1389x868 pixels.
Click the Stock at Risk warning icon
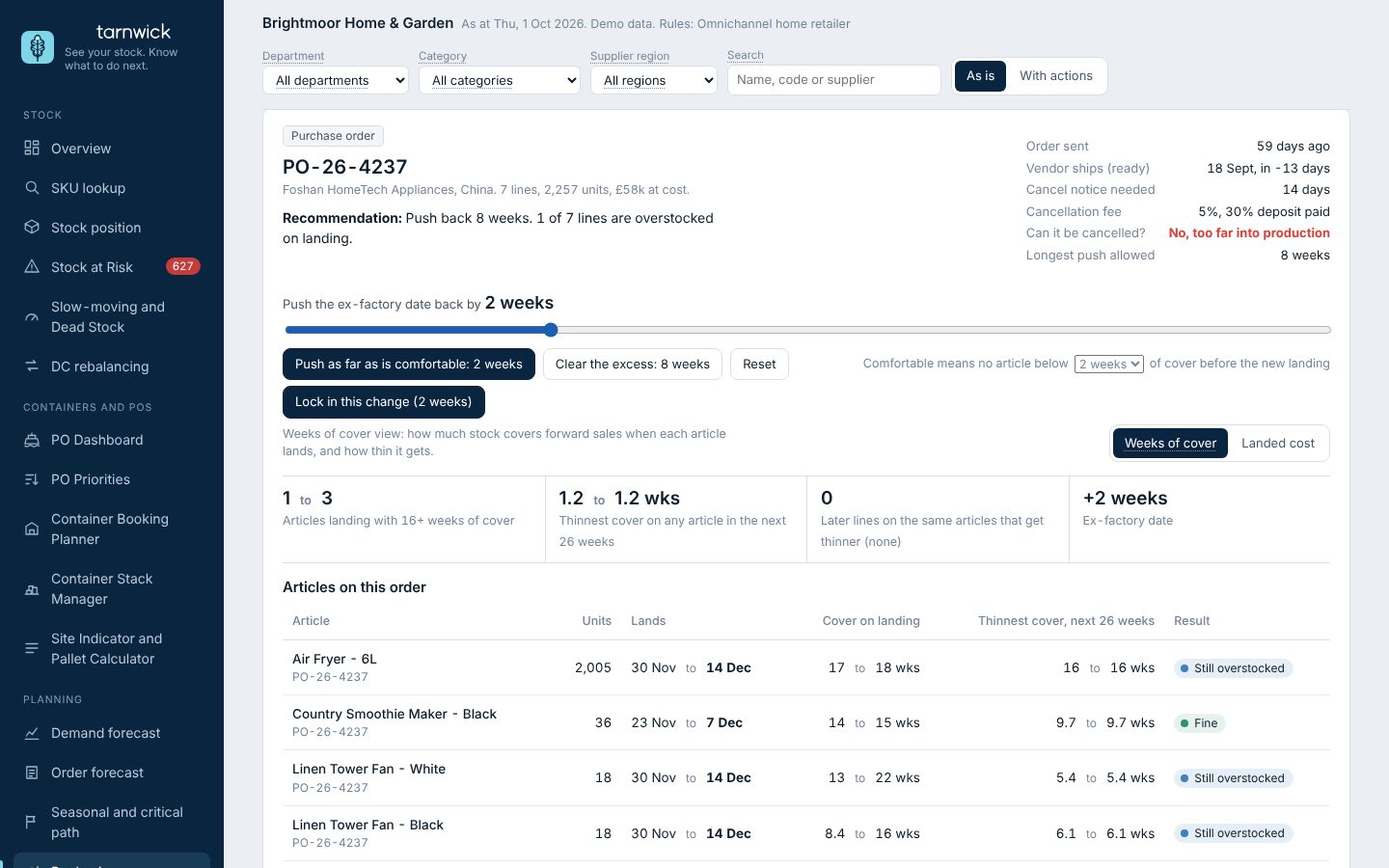coord(32,266)
